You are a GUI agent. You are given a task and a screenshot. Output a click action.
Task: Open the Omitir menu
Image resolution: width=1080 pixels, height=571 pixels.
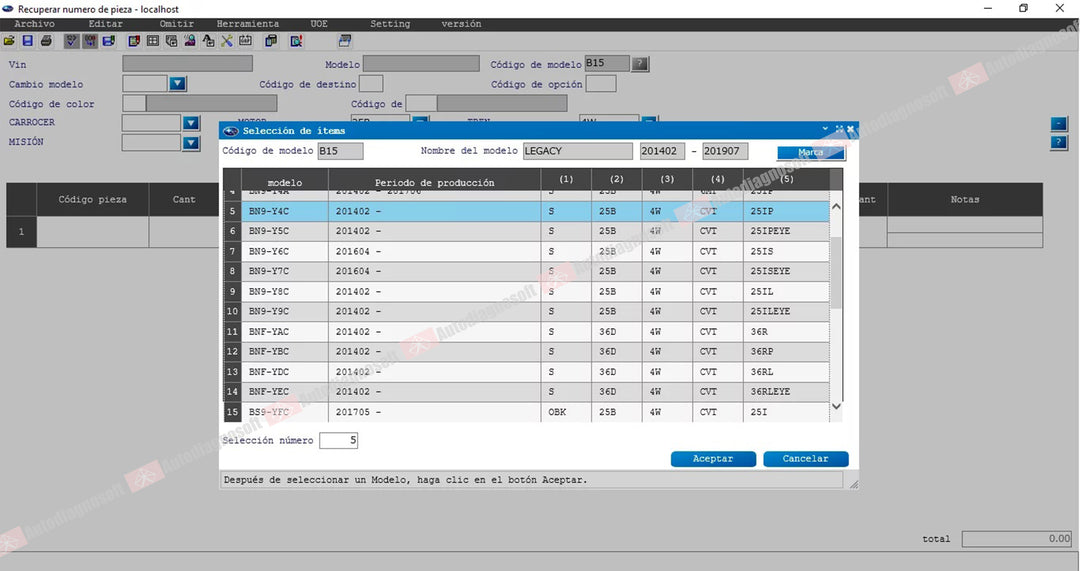pyautogui.click(x=176, y=23)
